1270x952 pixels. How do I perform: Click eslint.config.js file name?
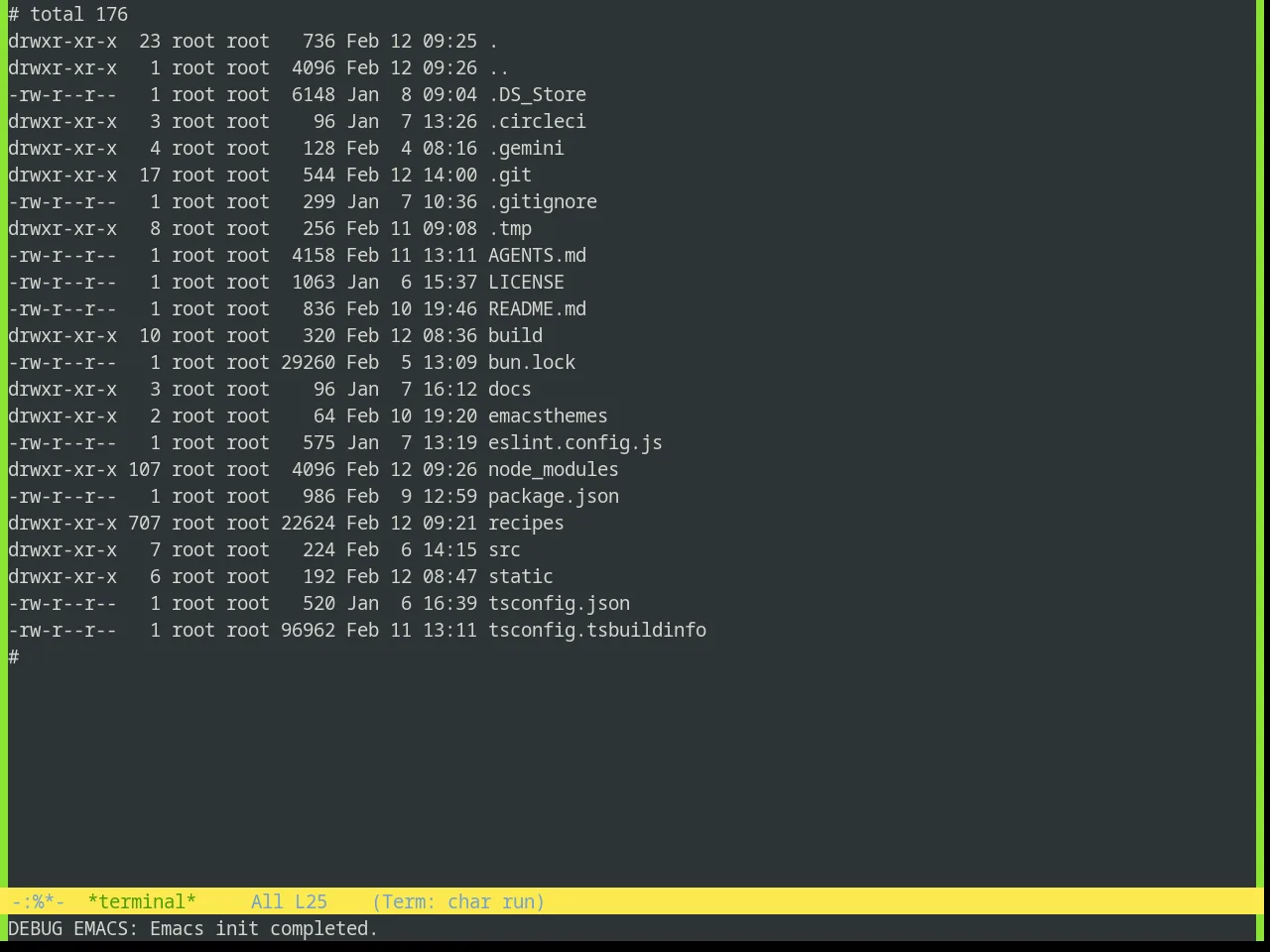575,442
